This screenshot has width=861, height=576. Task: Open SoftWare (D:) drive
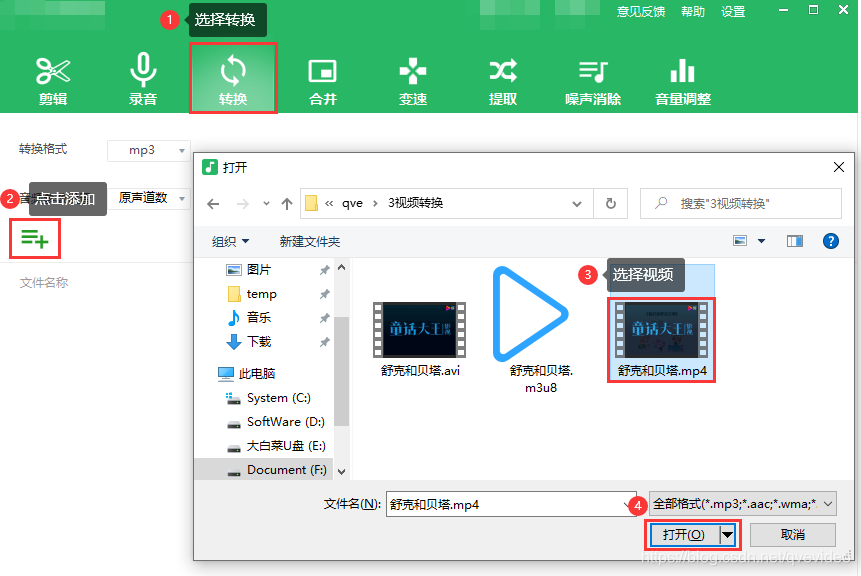[286, 422]
